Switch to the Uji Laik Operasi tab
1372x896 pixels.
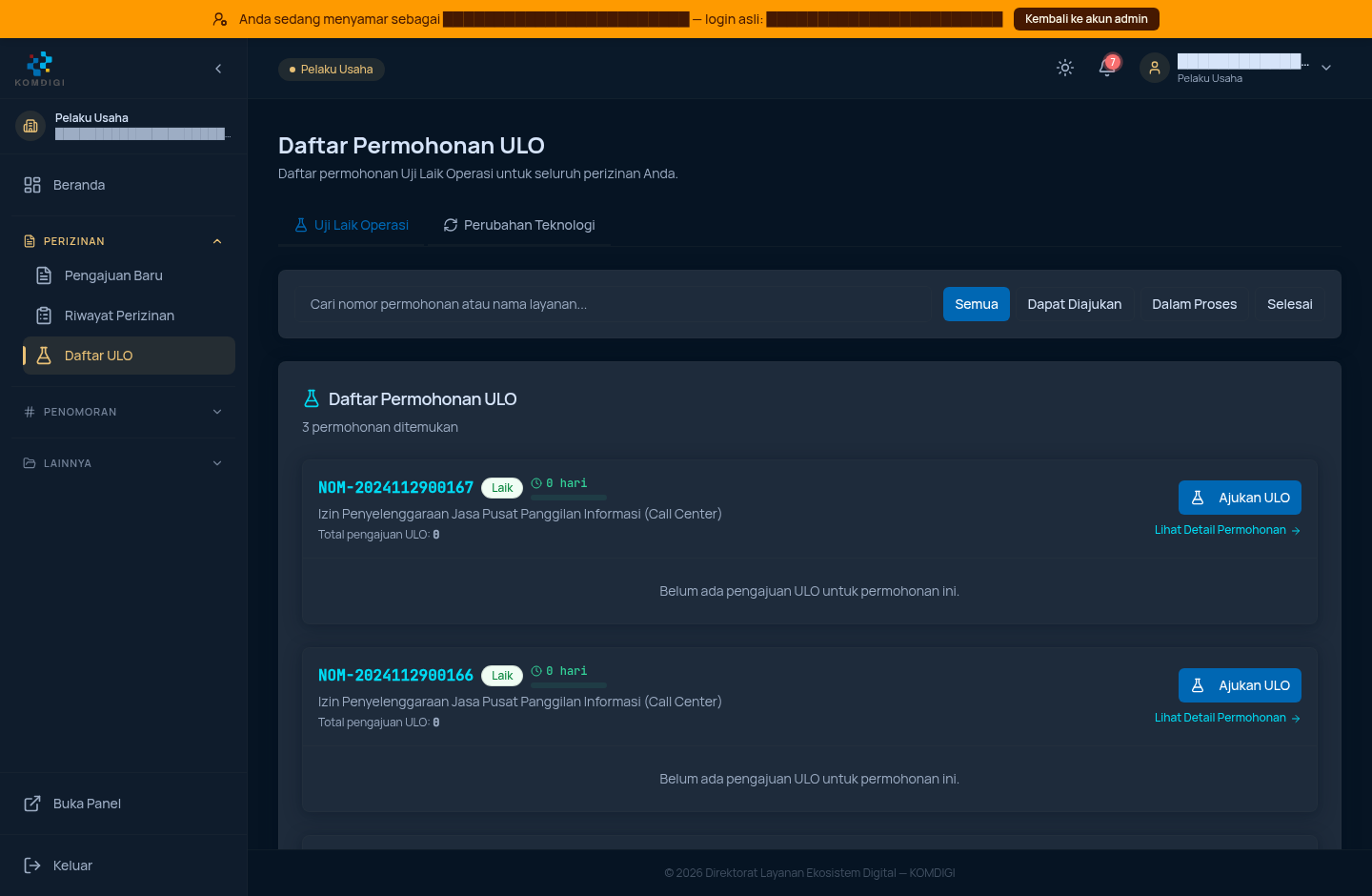click(352, 225)
